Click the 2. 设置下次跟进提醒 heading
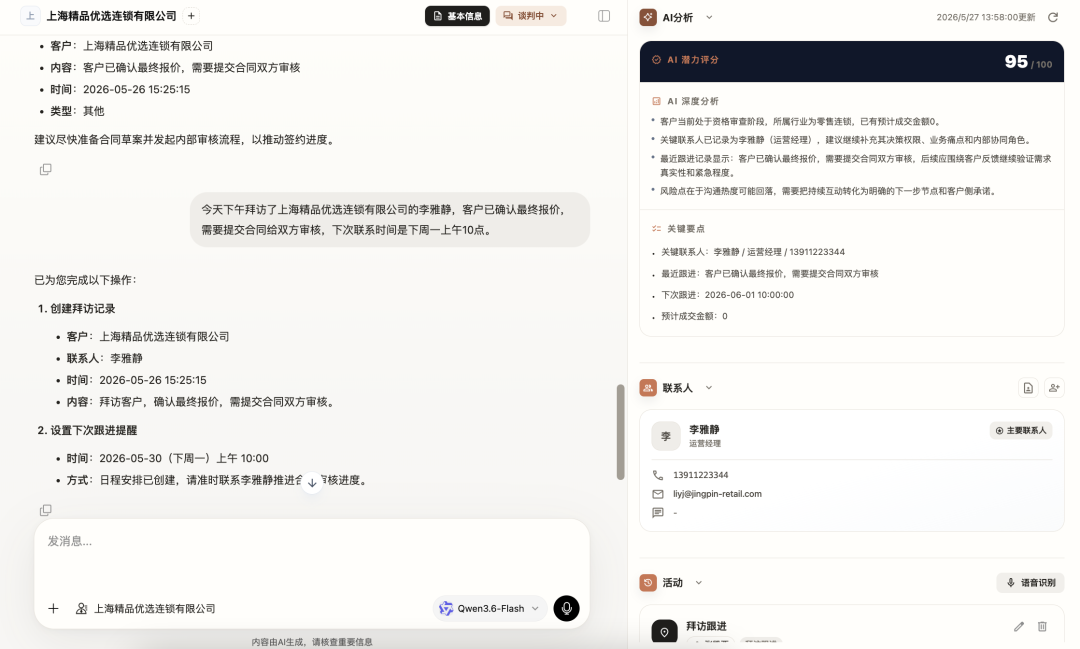 click(x=87, y=430)
